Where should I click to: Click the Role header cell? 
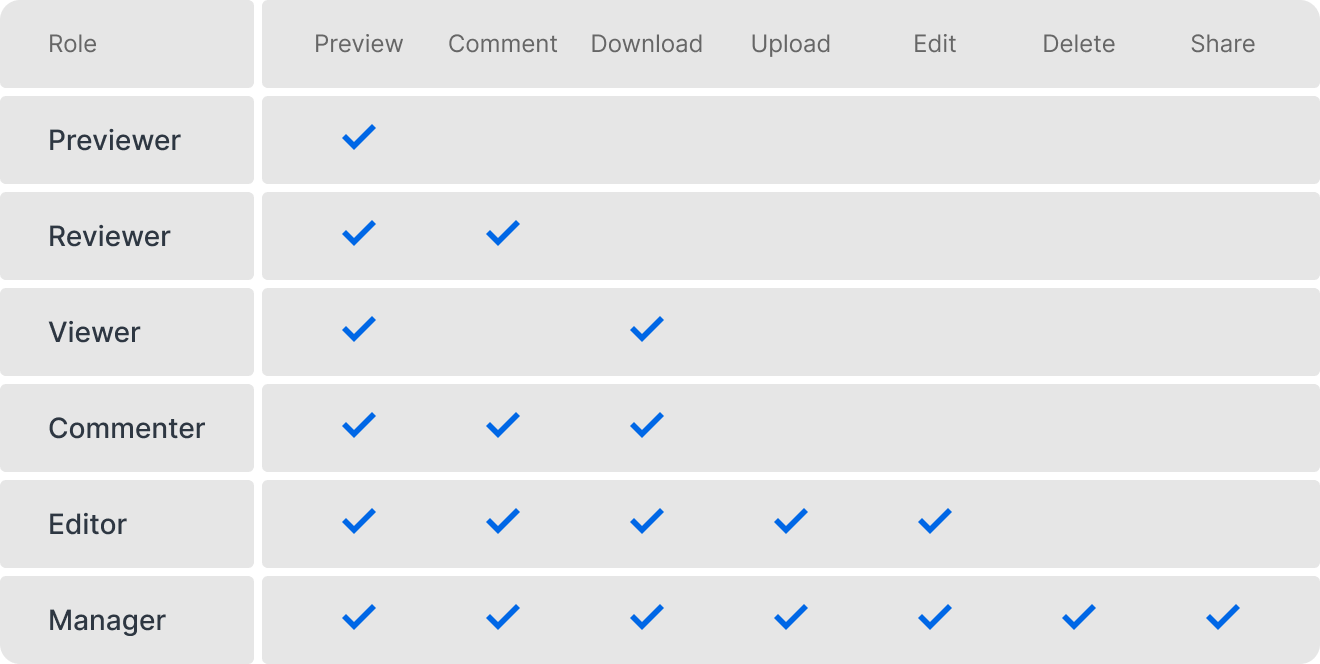pos(73,44)
